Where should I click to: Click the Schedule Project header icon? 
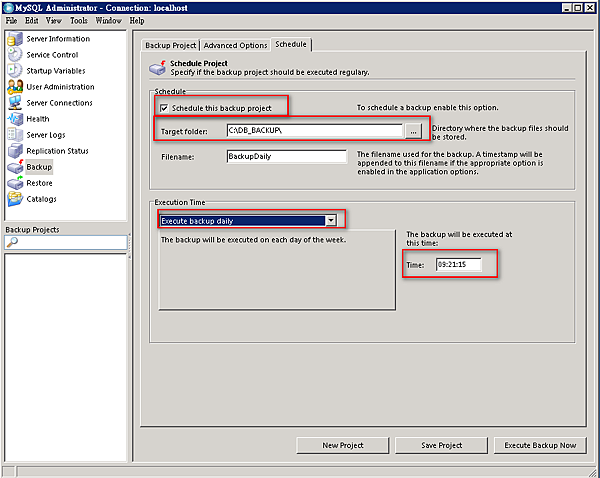tap(157, 68)
